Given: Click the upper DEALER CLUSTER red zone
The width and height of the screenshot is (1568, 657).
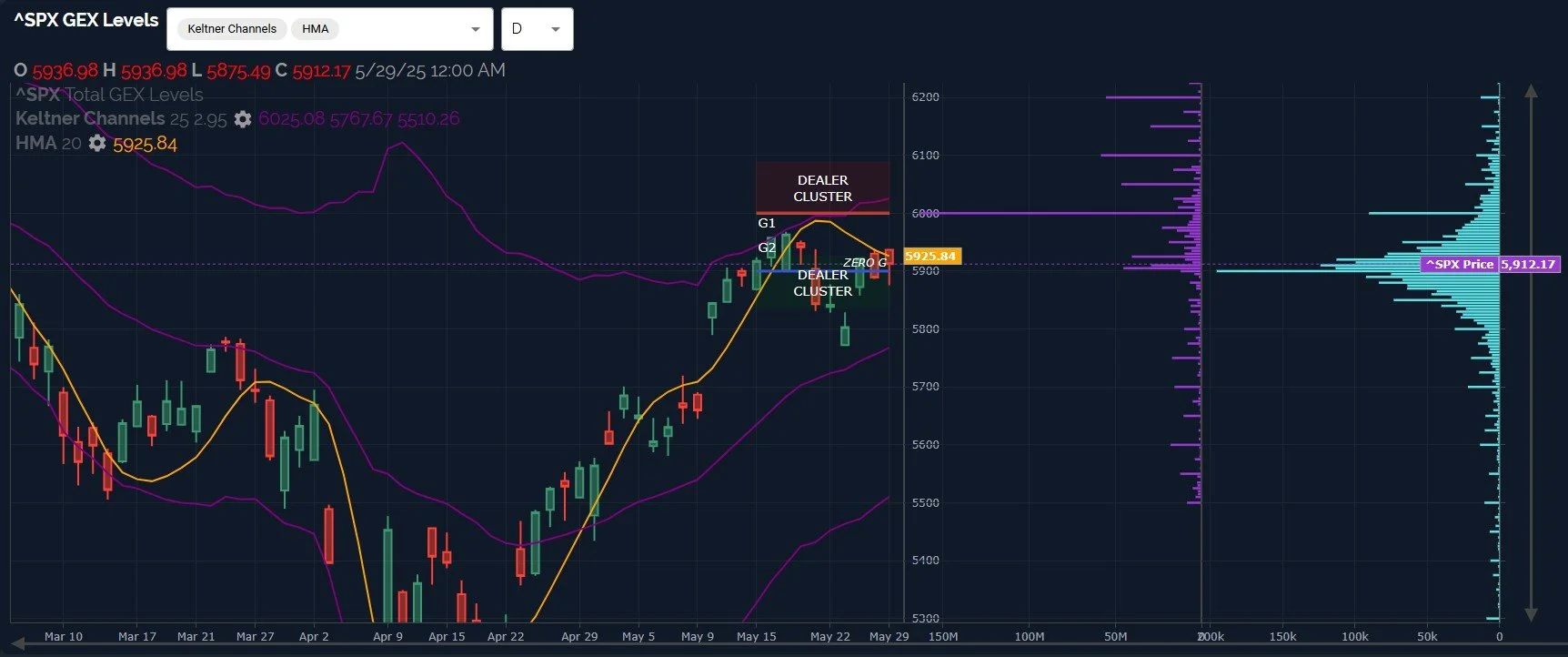Looking at the screenshot, I should (x=822, y=188).
